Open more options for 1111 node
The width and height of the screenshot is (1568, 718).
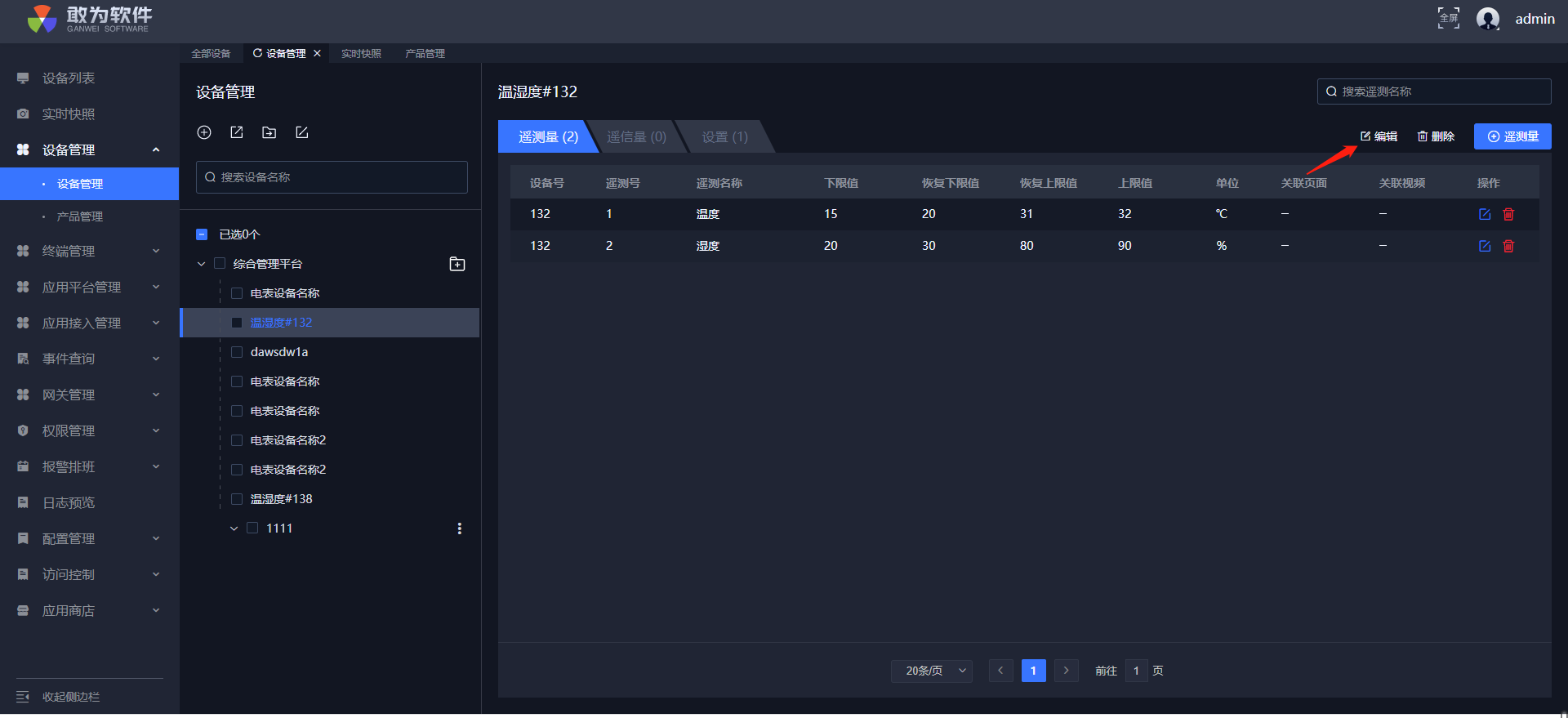pyautogui.click(x=460, y=528)
